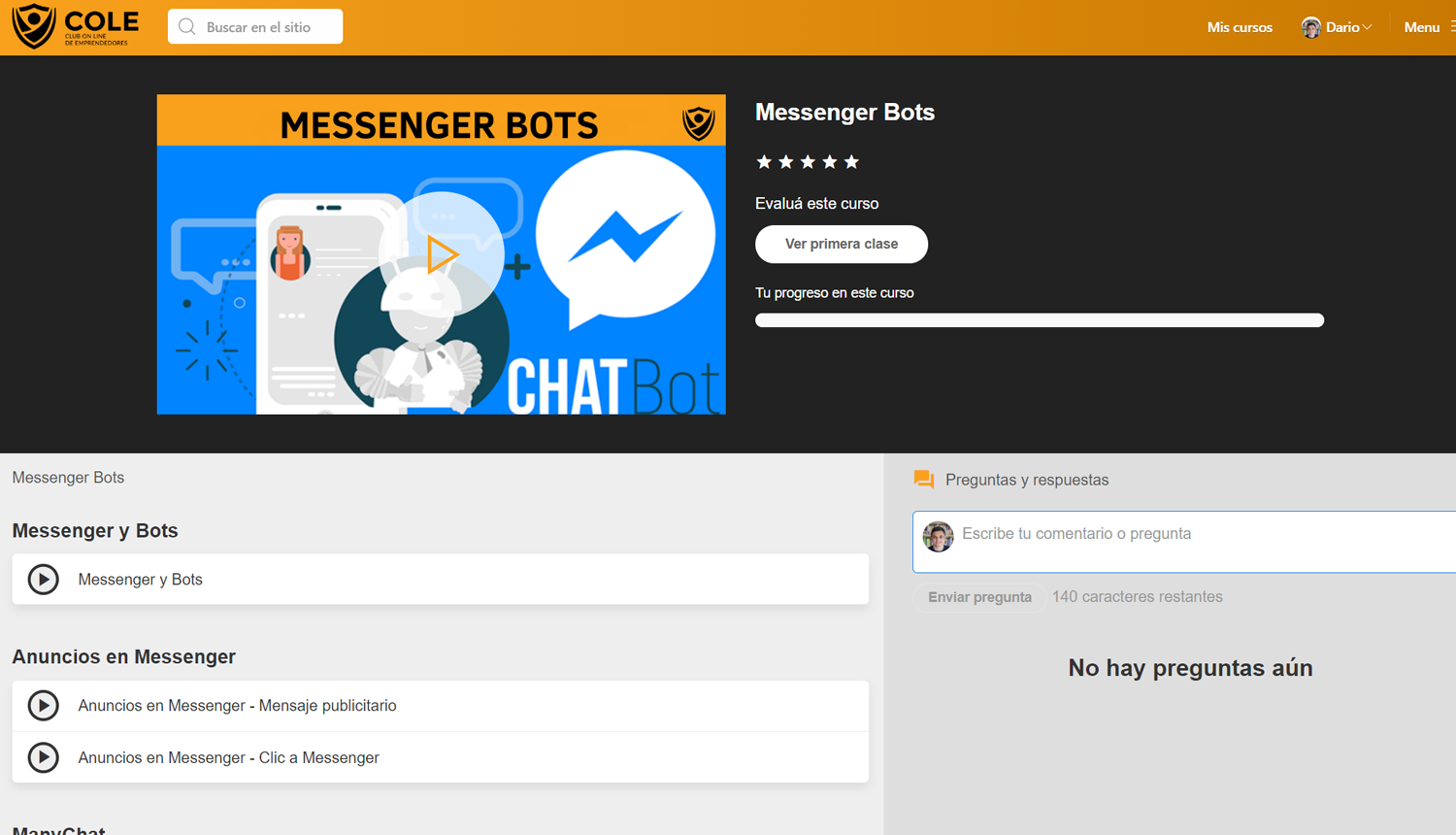Screen dimensions: 1456x835
Task: Click the Evaluá este curso text
Action: [816, 204]
